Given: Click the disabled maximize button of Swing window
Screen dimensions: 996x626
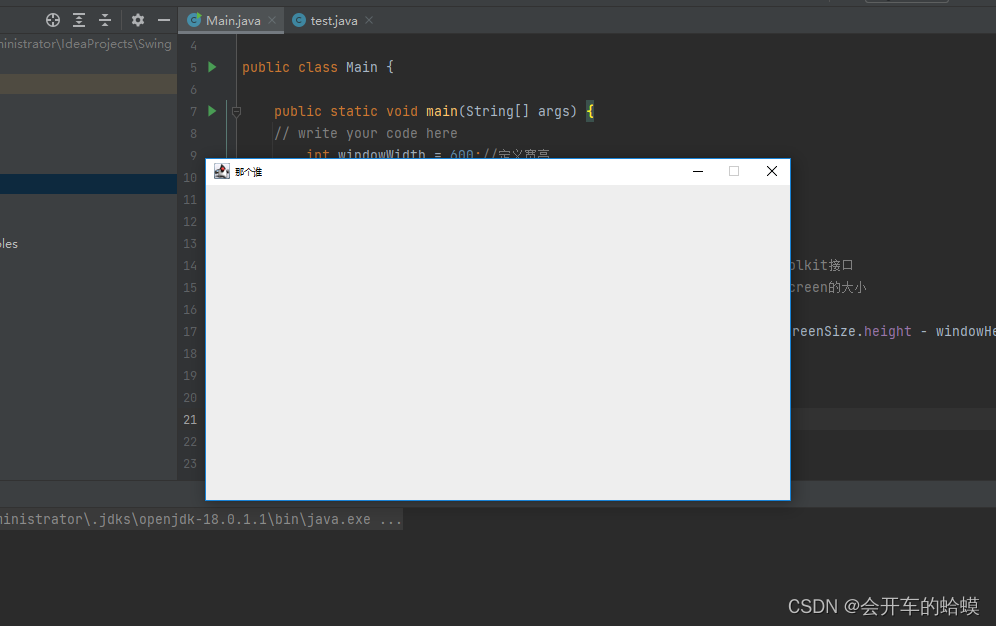Looking at the screenshot, I should (734, 171).
